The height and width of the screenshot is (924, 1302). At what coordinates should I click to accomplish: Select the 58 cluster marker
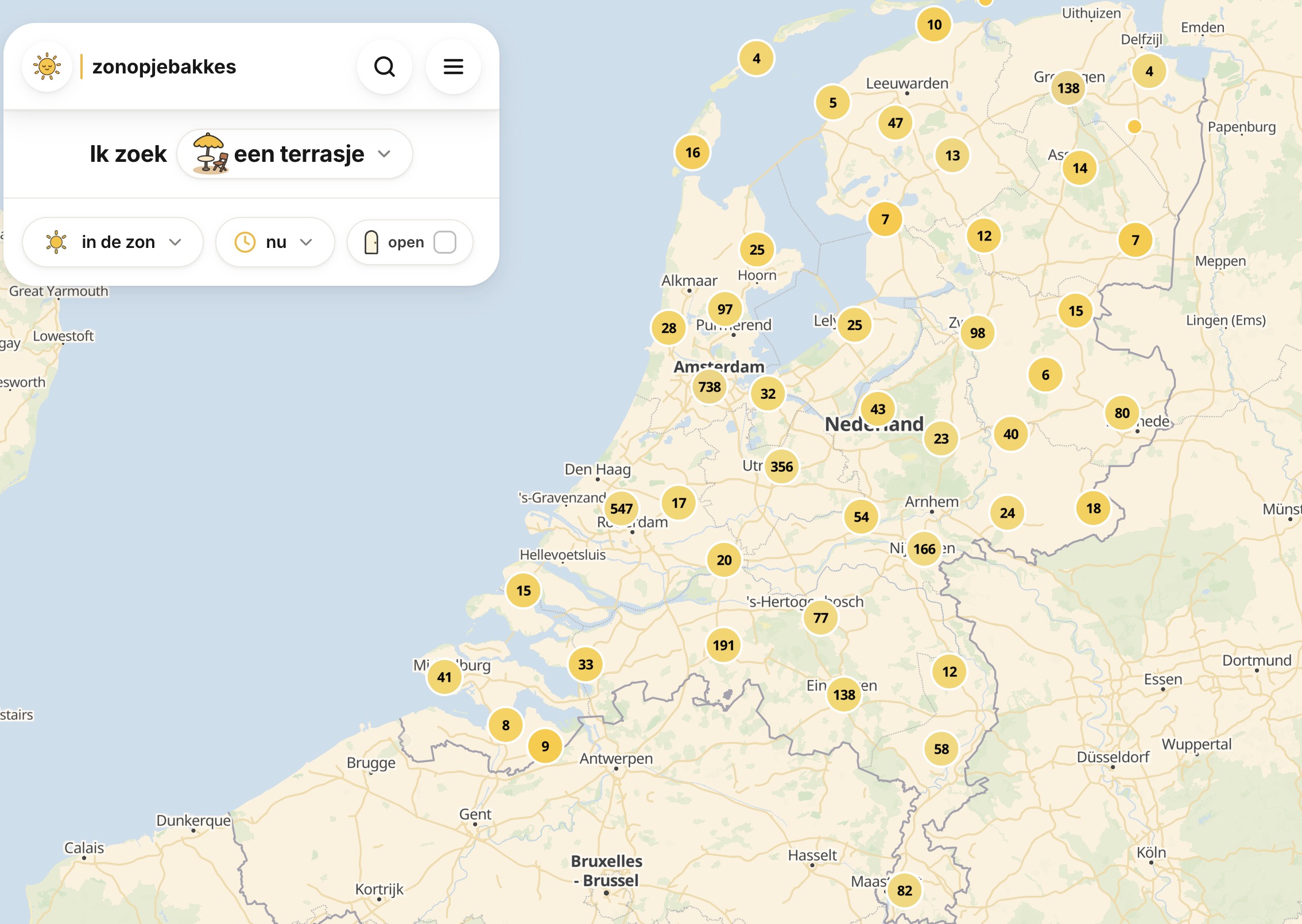coord(941,749)
